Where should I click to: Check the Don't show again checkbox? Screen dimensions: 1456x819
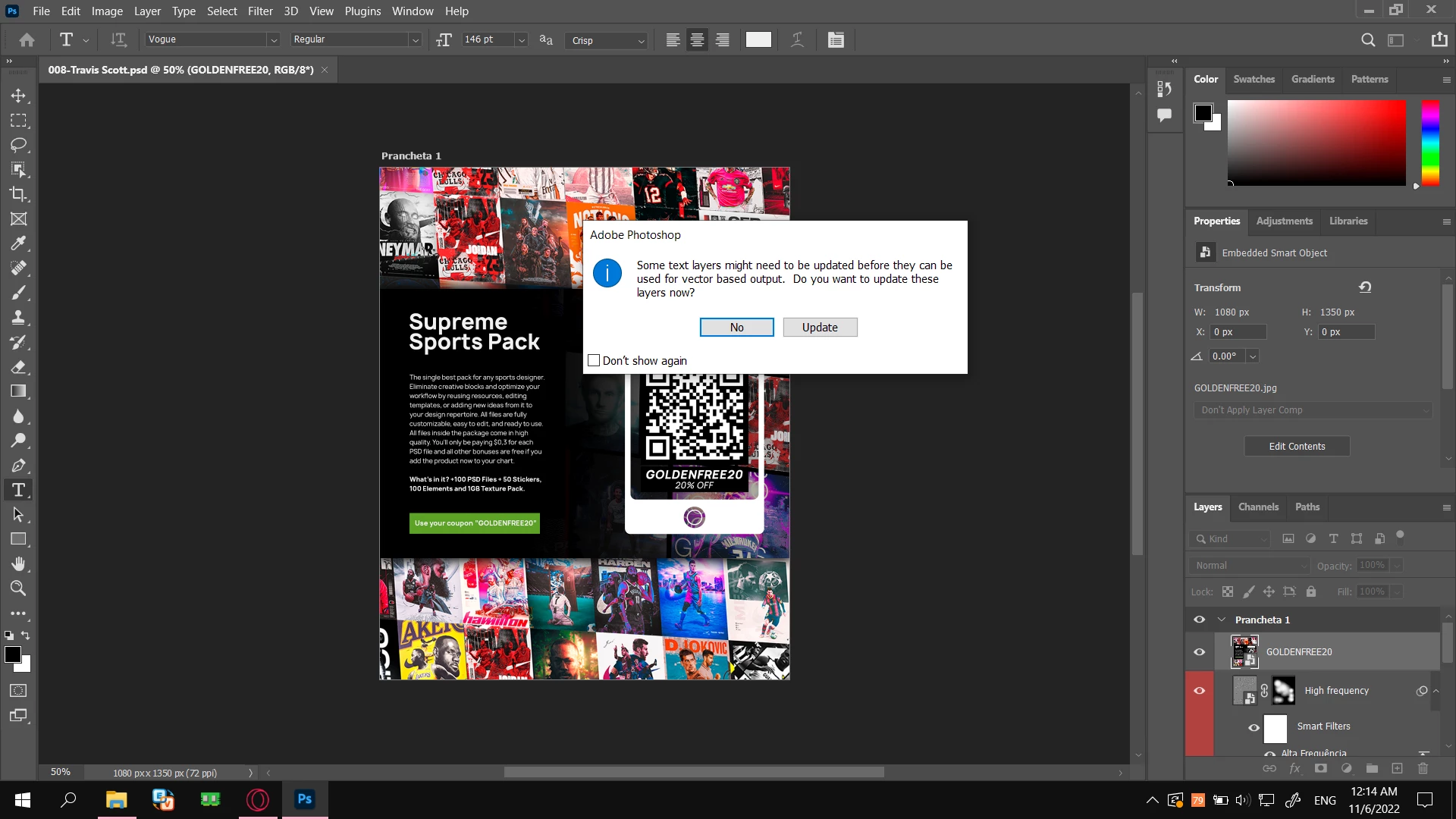(x=594, y=361)
